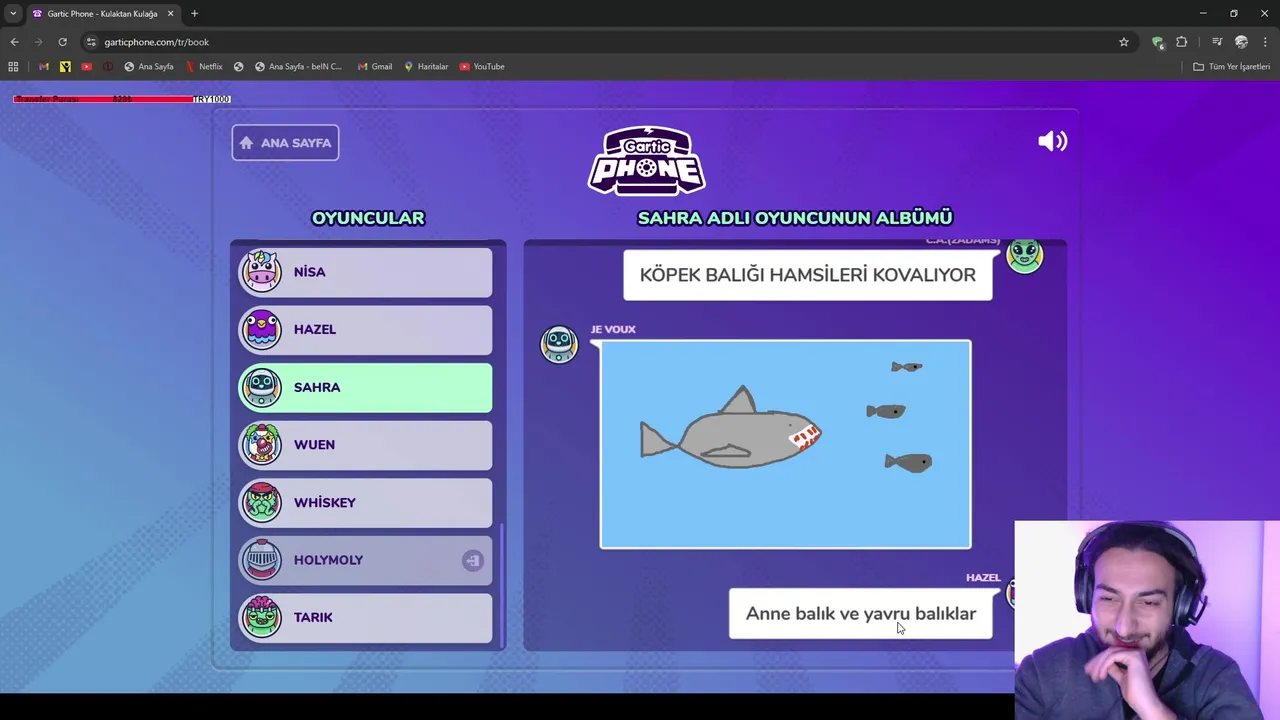Open the Gmail M icon bookmark beside the apps grid
Screen dimensions: 1280x720
(44, 67)
